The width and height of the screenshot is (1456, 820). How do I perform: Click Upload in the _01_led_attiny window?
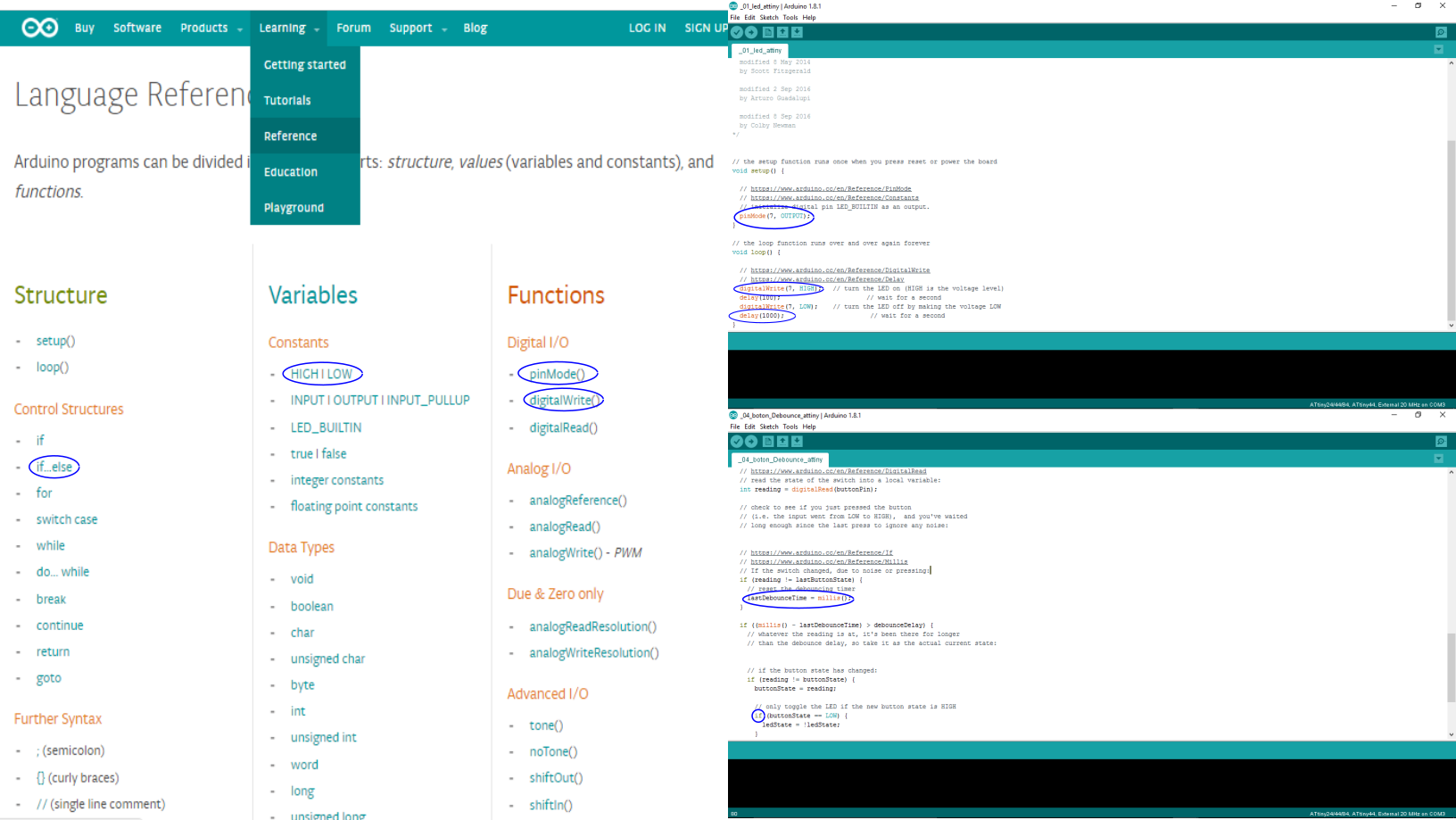(x=751, y=32)
